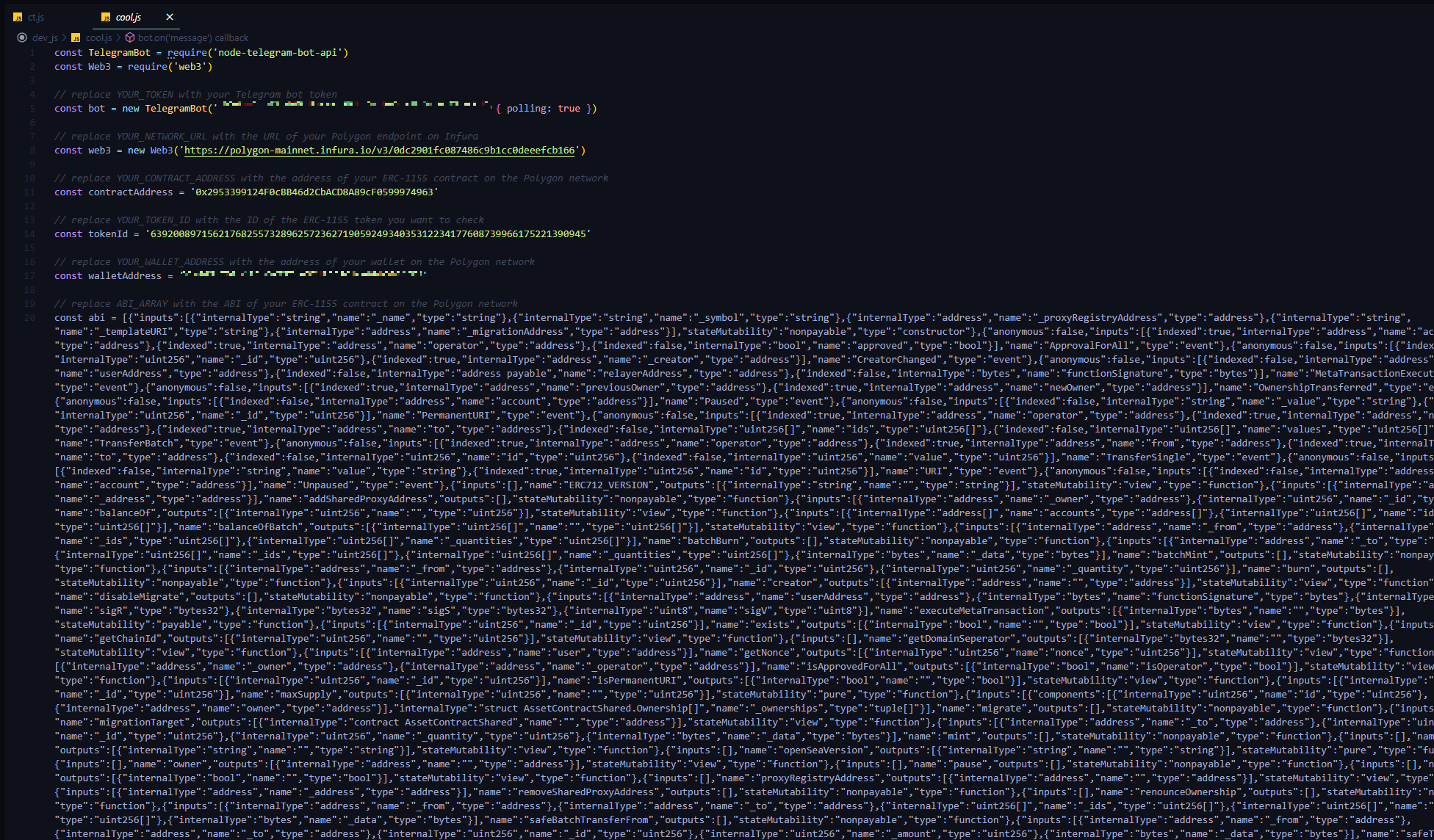Click the 'const abi' variable declaration
Screen dimensions: 1434x840
point(79,318)
